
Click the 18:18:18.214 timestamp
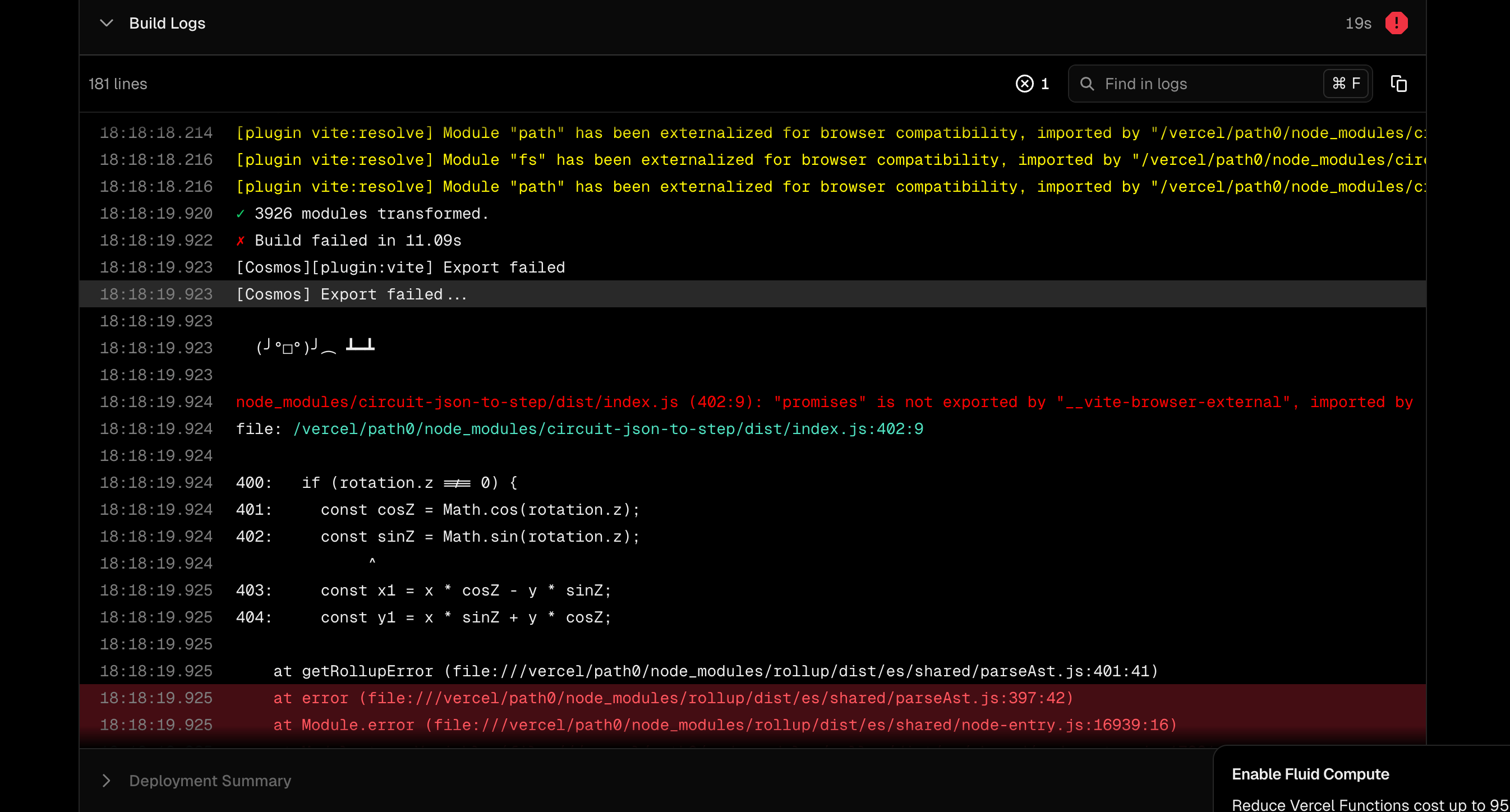coord(156,133)
